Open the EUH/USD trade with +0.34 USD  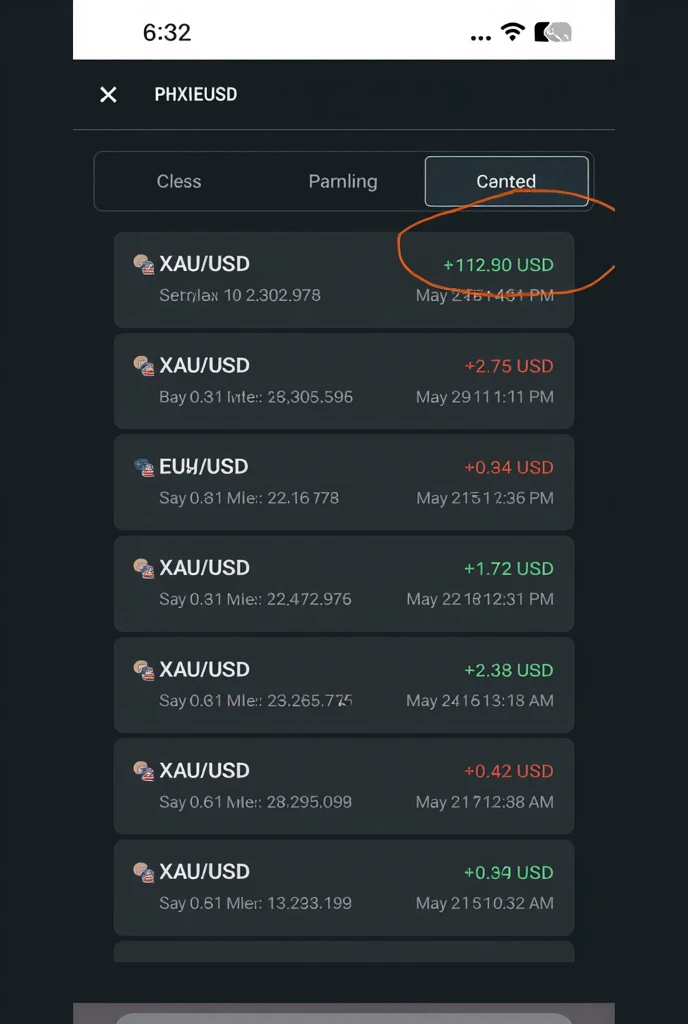pos(344,482)
